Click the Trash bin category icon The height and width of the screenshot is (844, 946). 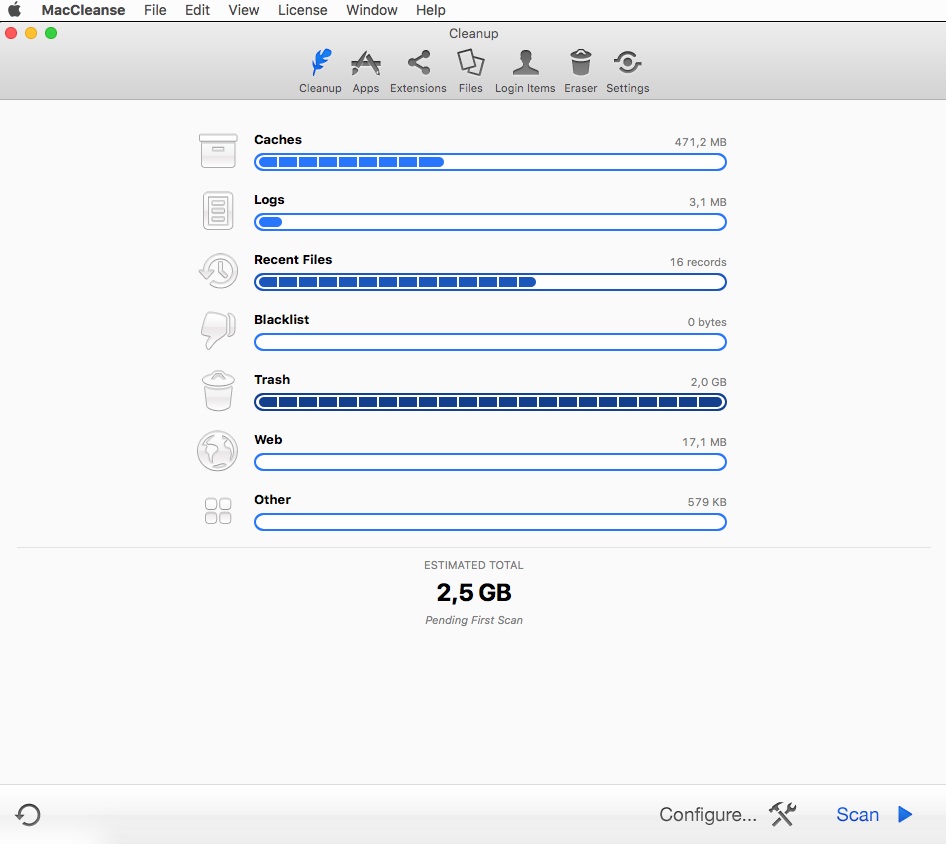[218, 390]
